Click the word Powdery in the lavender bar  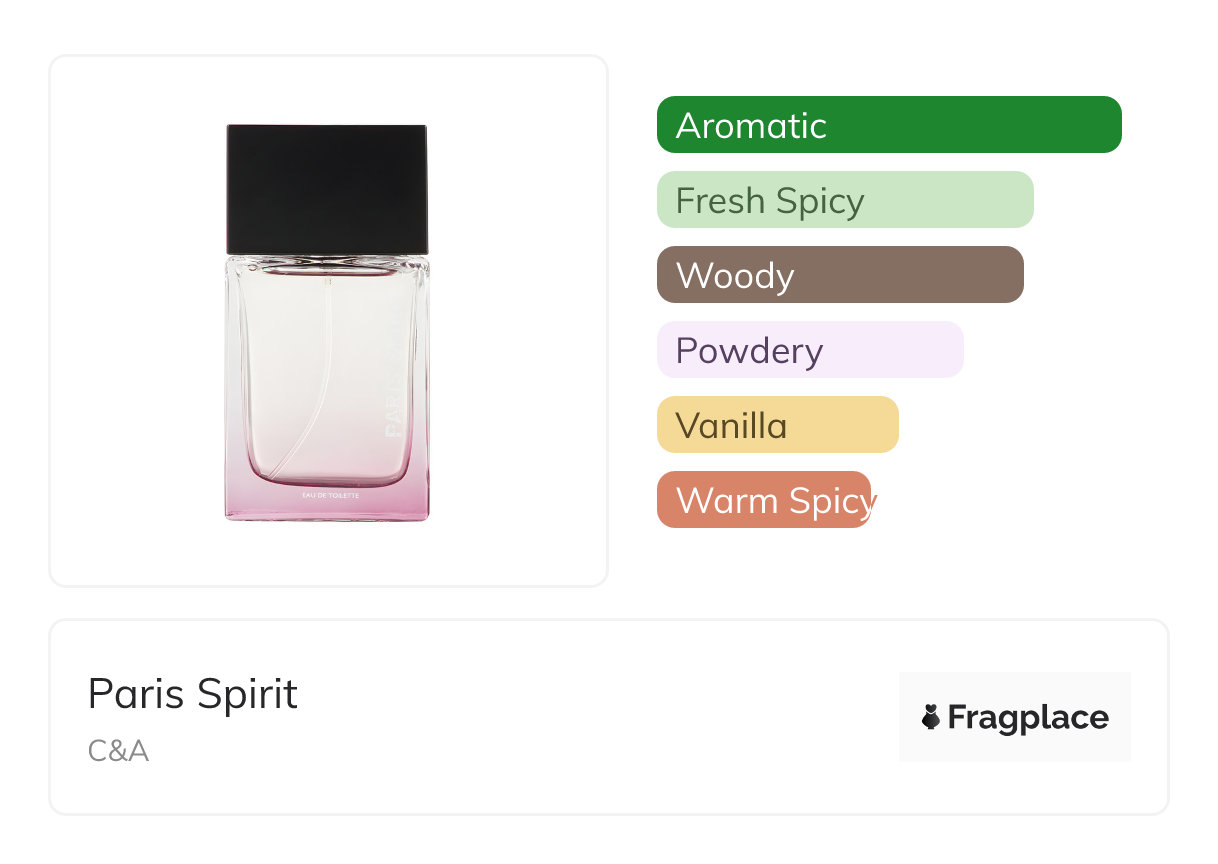point(749,351)
